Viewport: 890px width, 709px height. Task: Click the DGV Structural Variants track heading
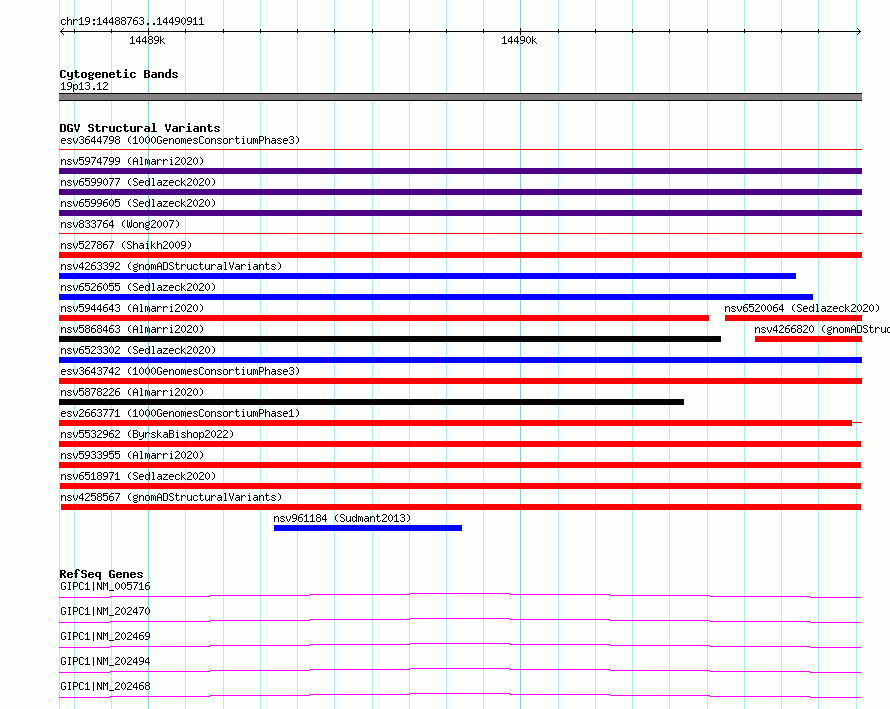pos(140,128)
